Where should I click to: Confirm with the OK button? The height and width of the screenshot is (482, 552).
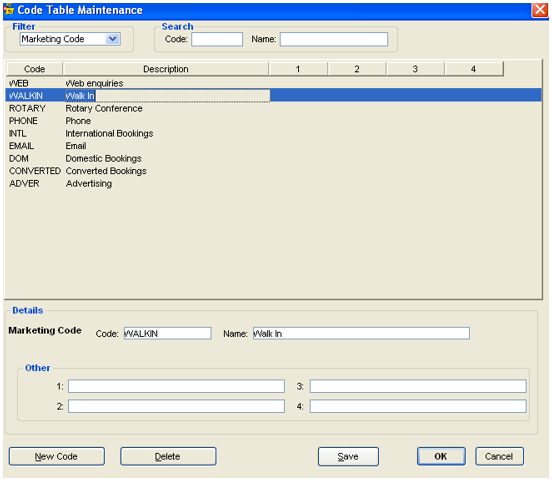(x=441, y=457)
